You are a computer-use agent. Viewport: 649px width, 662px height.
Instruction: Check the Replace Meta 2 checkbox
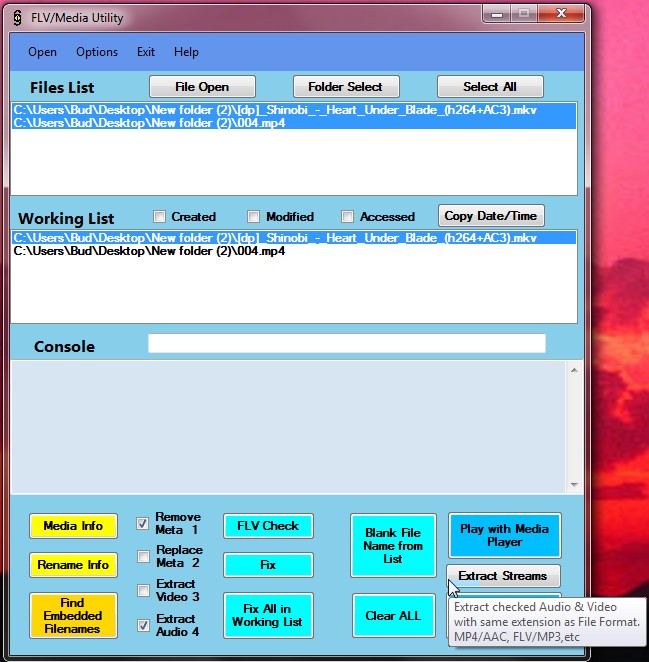coord(143,556)
